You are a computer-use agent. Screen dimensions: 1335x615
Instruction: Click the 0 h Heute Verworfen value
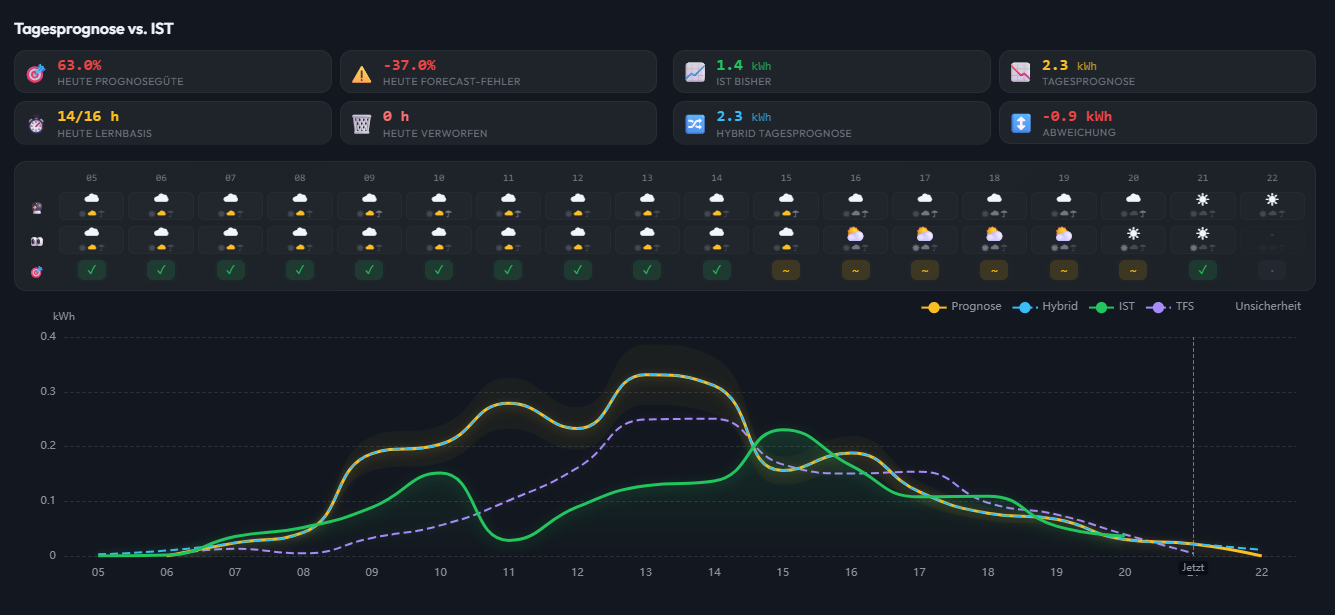397,116
